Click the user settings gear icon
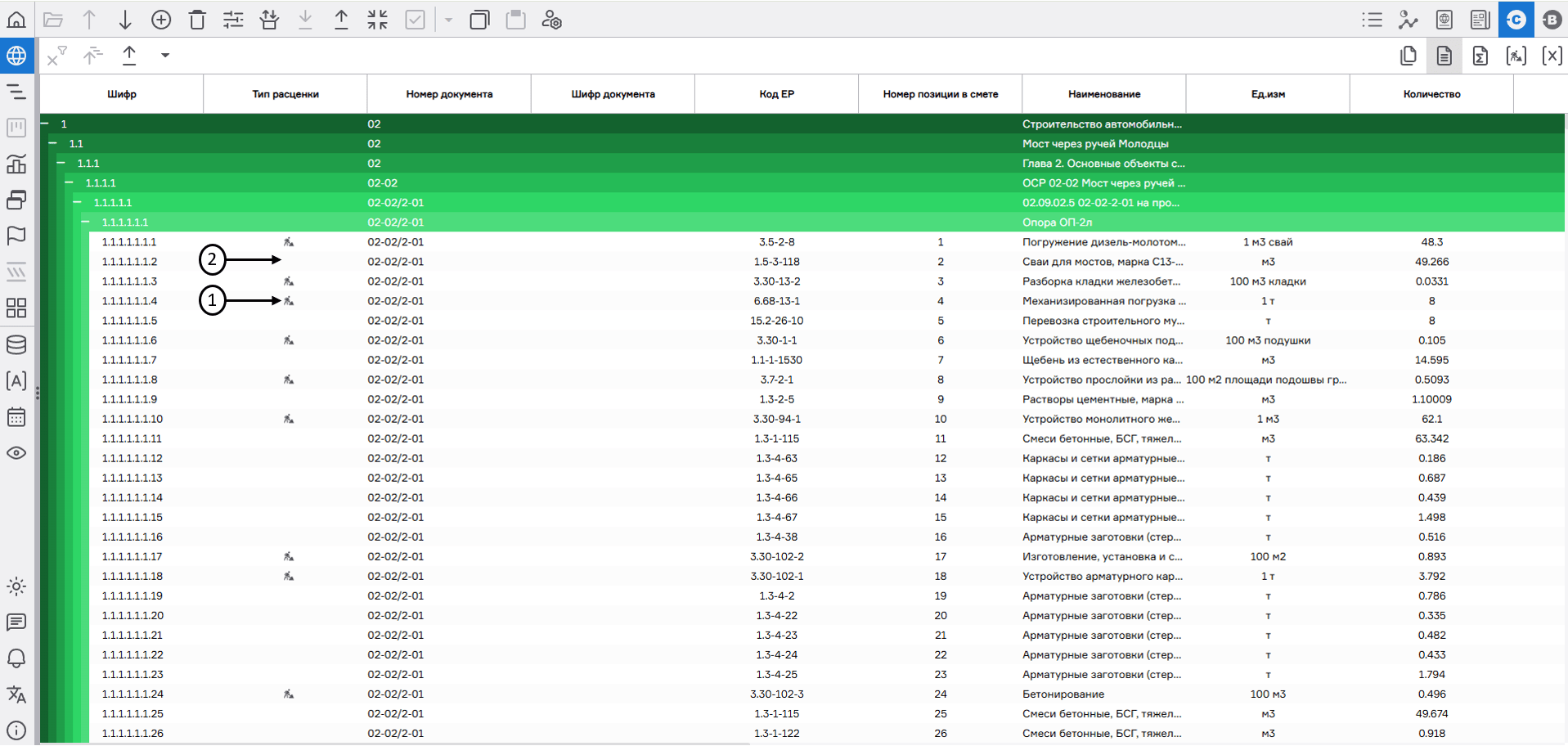This screenshot has width=1568, height=746. click(x=552, y=20)
